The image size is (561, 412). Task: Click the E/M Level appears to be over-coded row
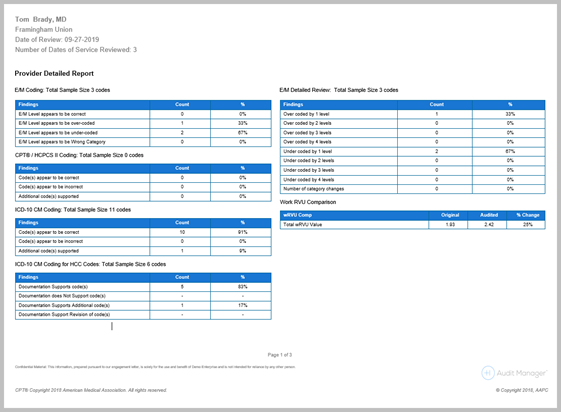pos(143,123)
